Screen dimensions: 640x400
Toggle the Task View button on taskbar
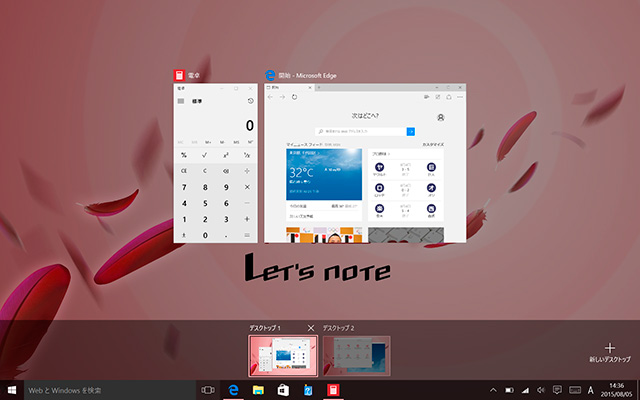(x=208, y=390)
